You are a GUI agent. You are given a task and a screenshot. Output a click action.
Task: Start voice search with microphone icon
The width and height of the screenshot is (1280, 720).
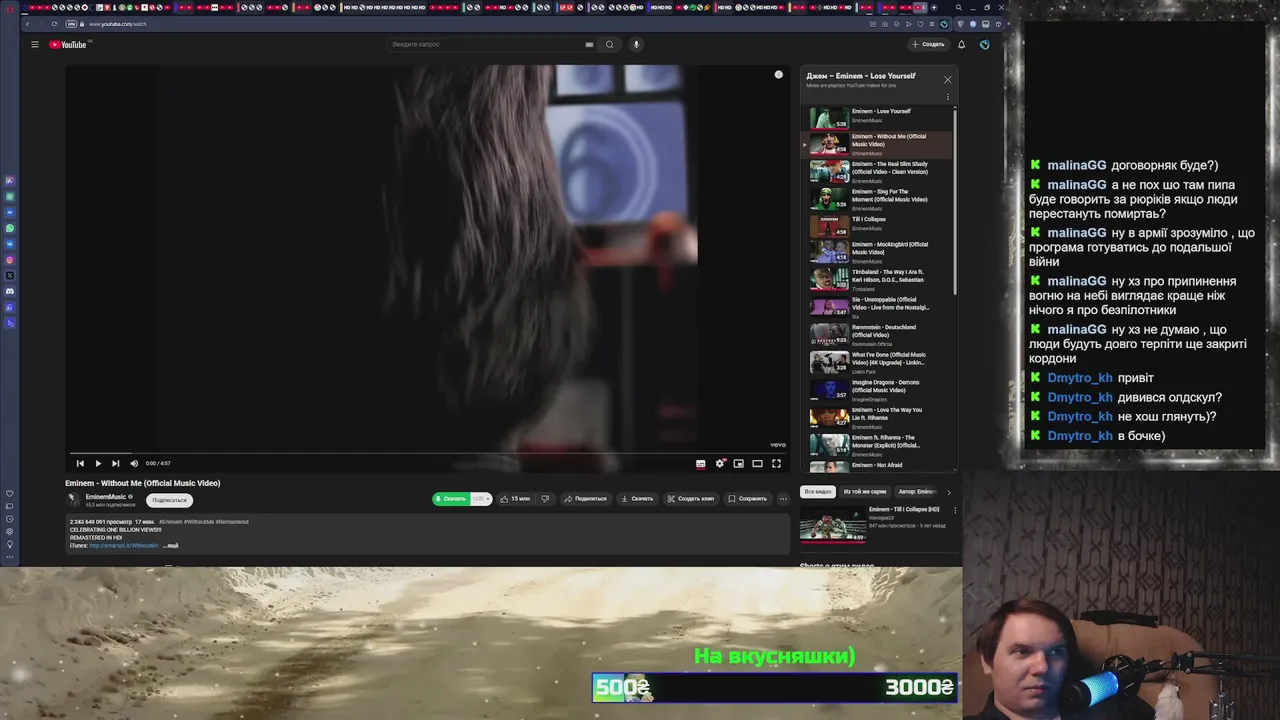pyautogui.click(x=636, y=44)
